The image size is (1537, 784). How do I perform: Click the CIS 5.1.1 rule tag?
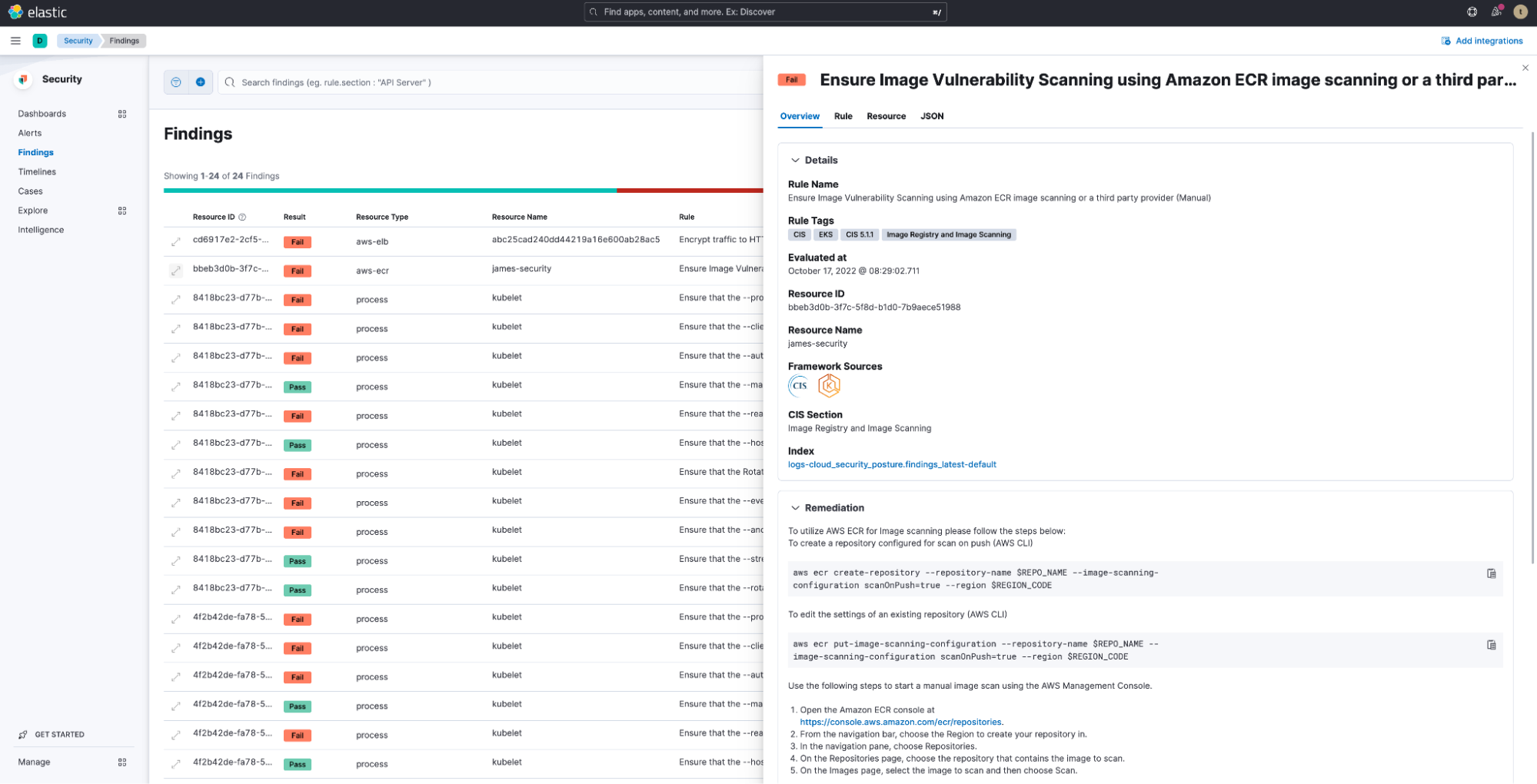(859, 235)
